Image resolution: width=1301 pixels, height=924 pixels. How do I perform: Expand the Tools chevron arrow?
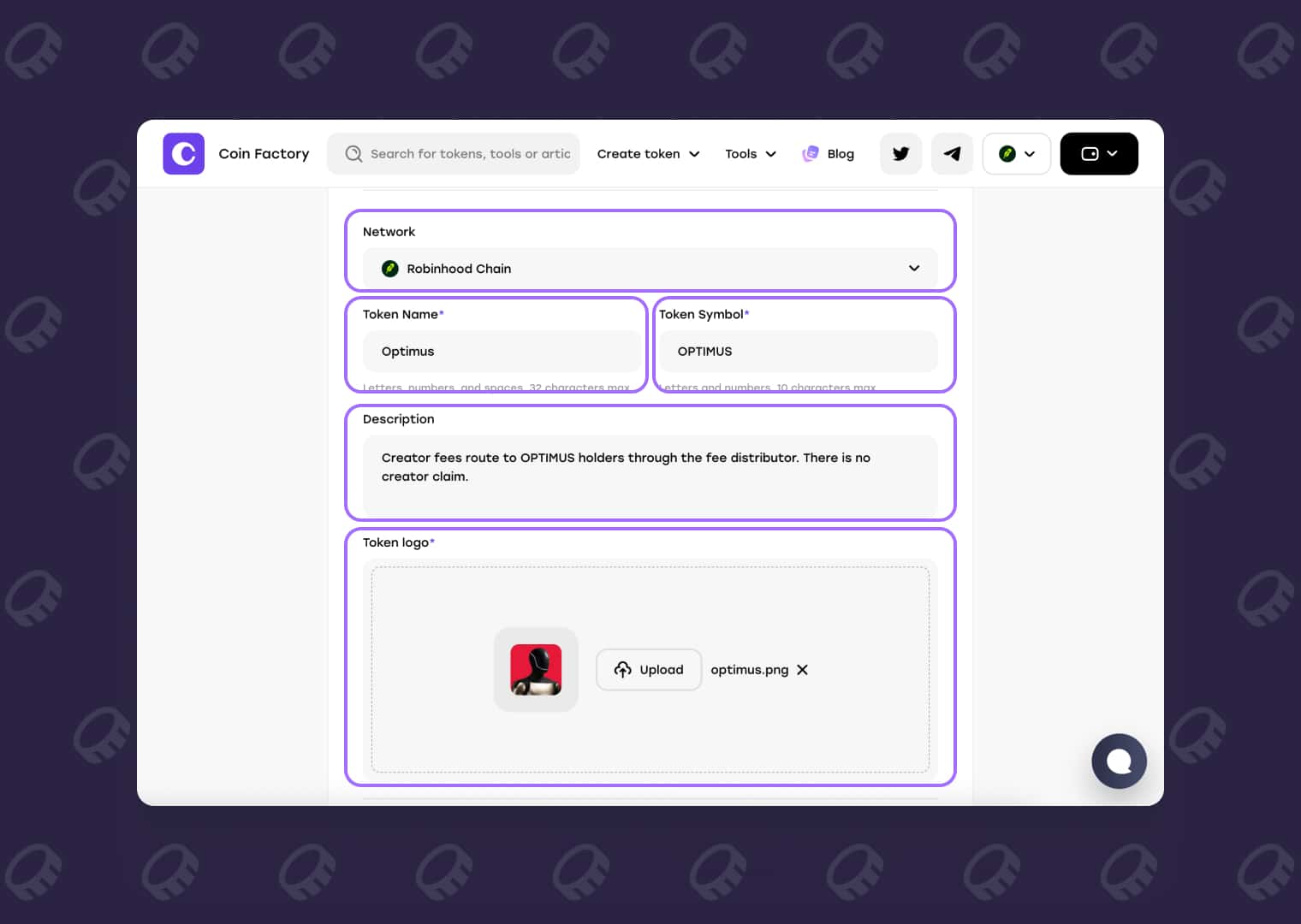(x=770, y=154)
